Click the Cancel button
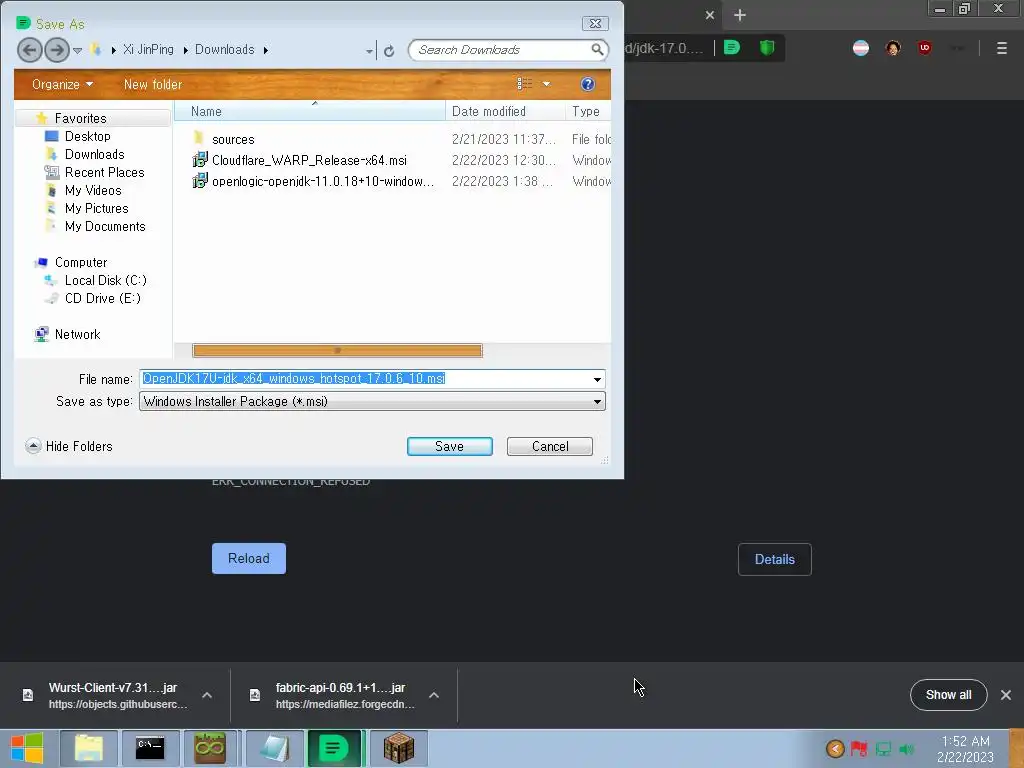 (x=550, y=446)
